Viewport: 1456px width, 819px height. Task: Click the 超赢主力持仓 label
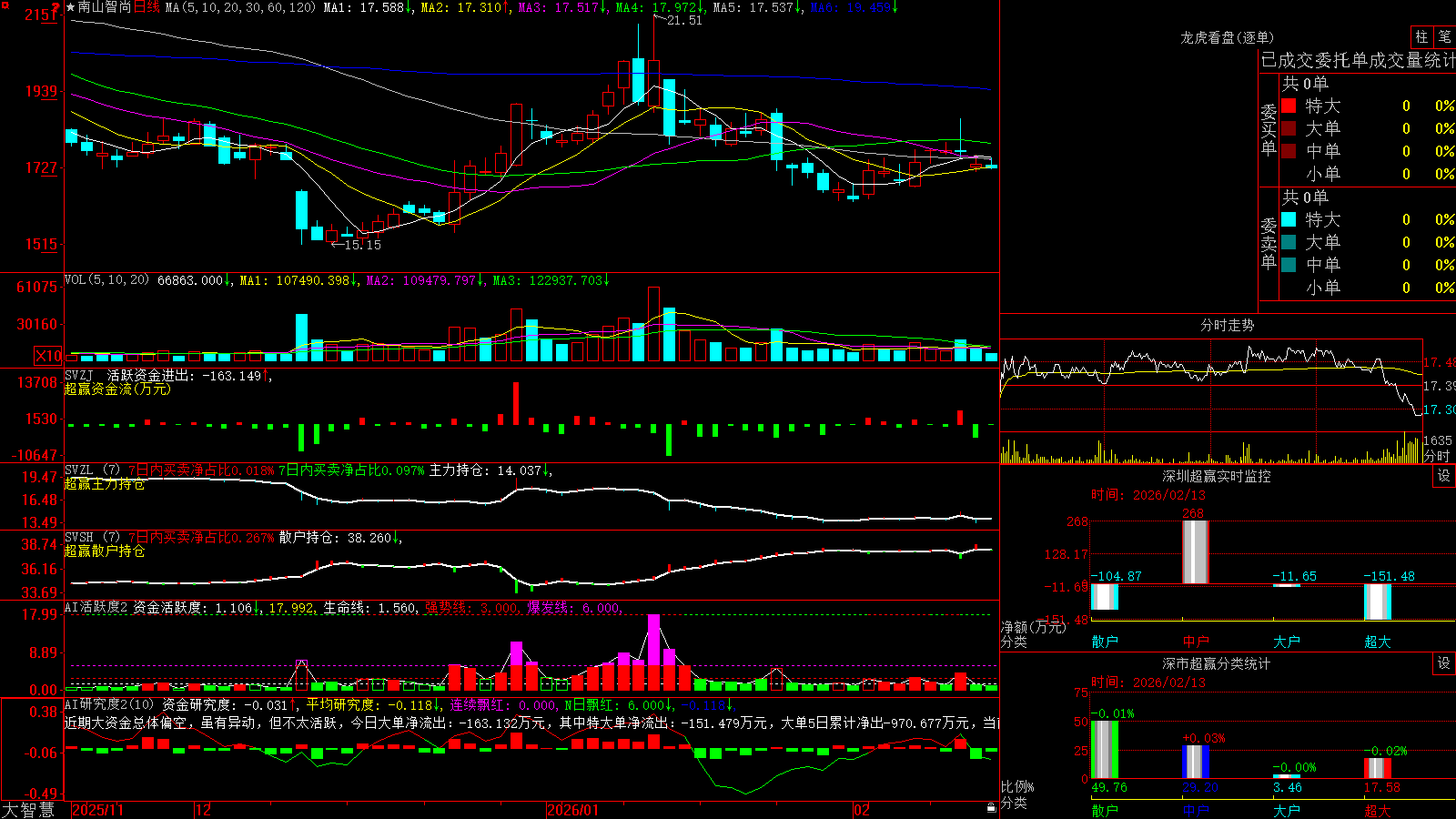(x=105, y=483)
